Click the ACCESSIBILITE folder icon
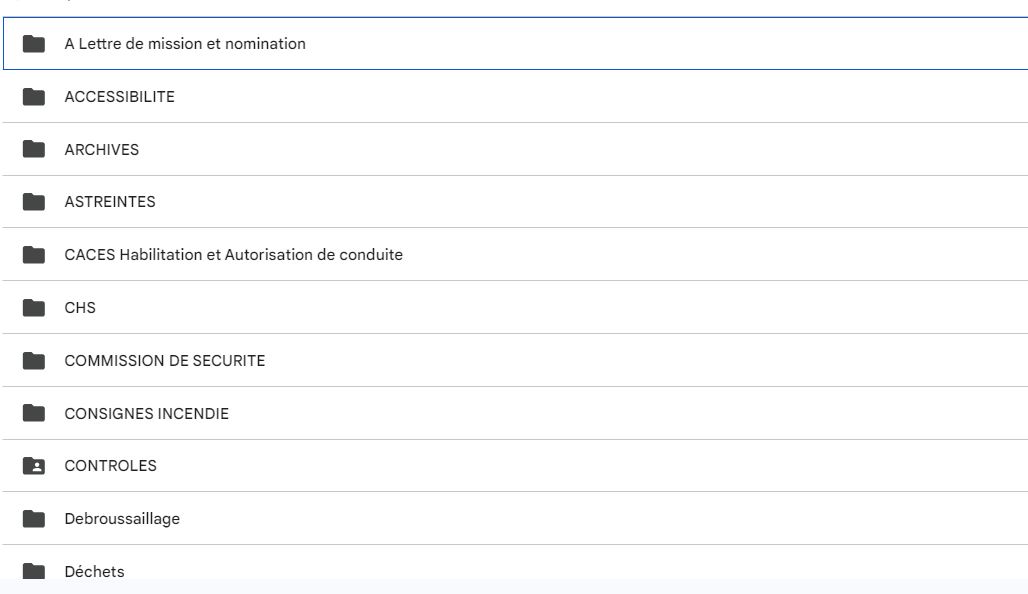 pyautogui.click(x=33, y=97)
